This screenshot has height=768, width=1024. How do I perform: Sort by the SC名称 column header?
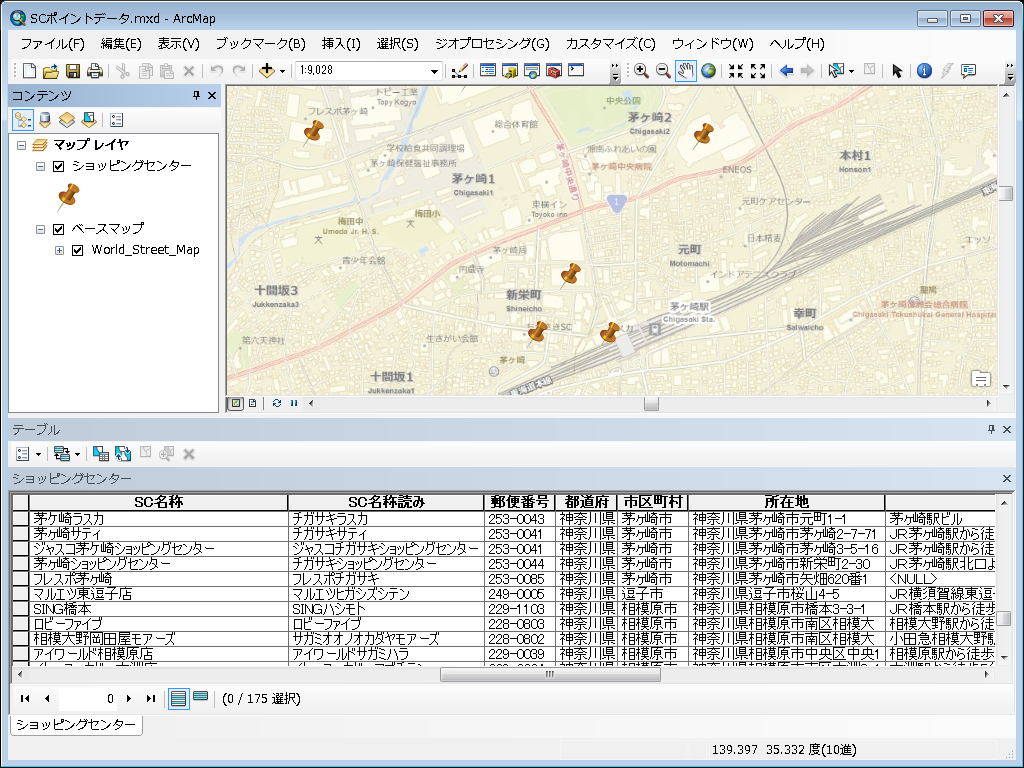coord(159,502)
